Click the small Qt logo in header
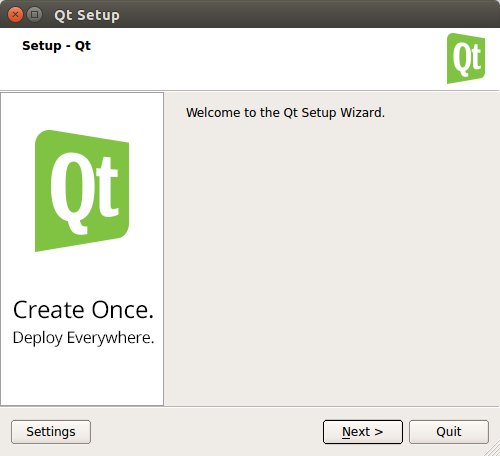The width and height of the screenshot is (500, 456). pyautogui.click(x=466, y=58)
